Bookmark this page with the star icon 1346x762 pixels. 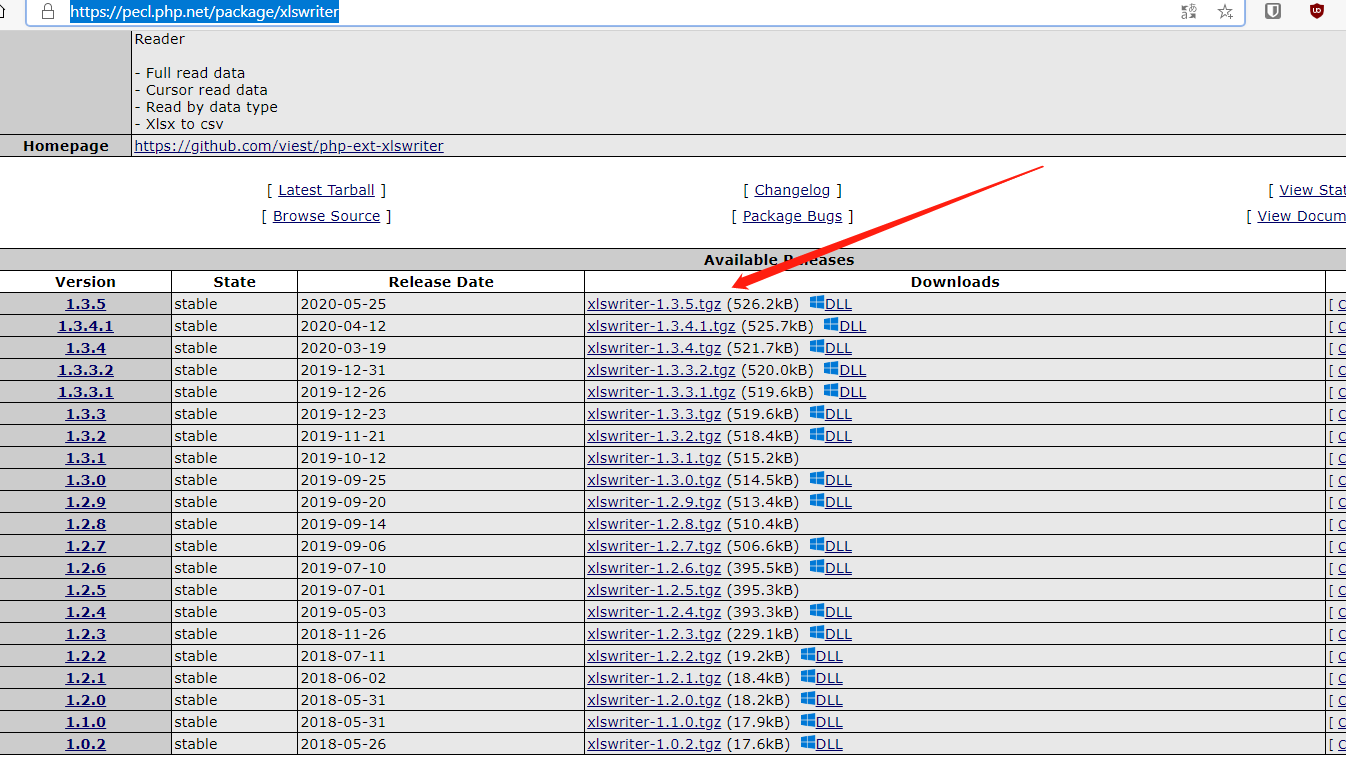(x=1225, y=12)
